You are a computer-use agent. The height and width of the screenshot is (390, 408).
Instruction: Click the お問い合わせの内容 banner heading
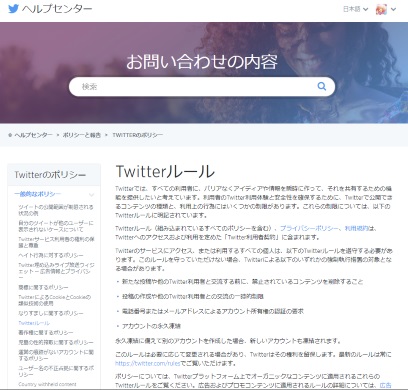202,62
